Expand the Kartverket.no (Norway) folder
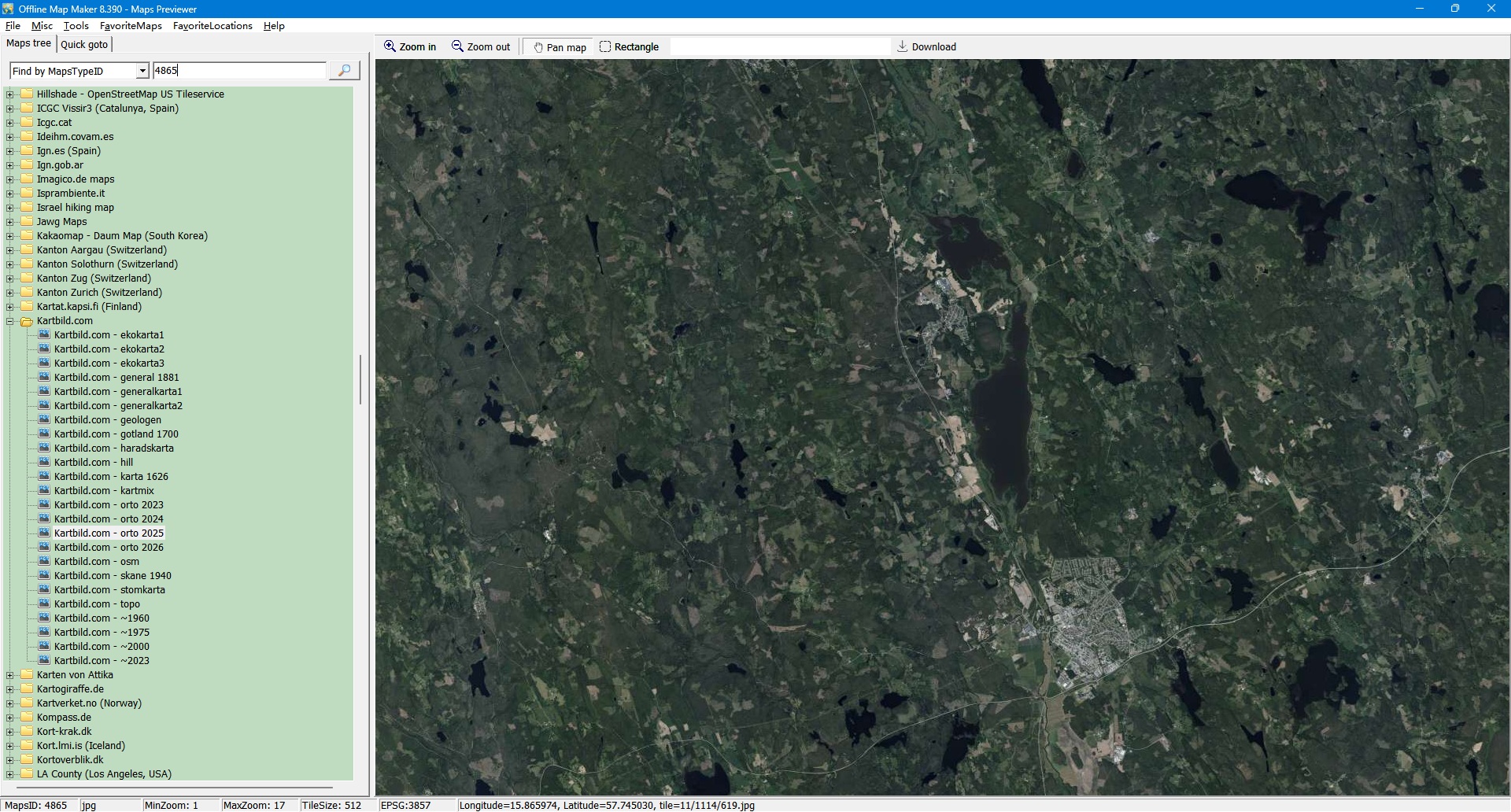The image size is (1511, 812). point(10,703)
